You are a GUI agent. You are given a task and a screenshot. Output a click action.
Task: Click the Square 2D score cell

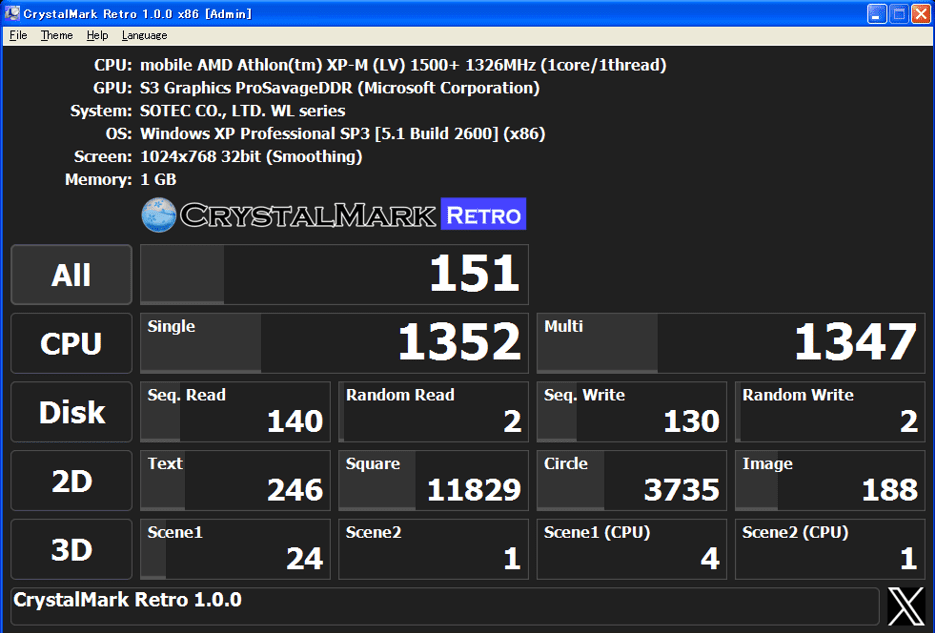[x=434, y=480]
